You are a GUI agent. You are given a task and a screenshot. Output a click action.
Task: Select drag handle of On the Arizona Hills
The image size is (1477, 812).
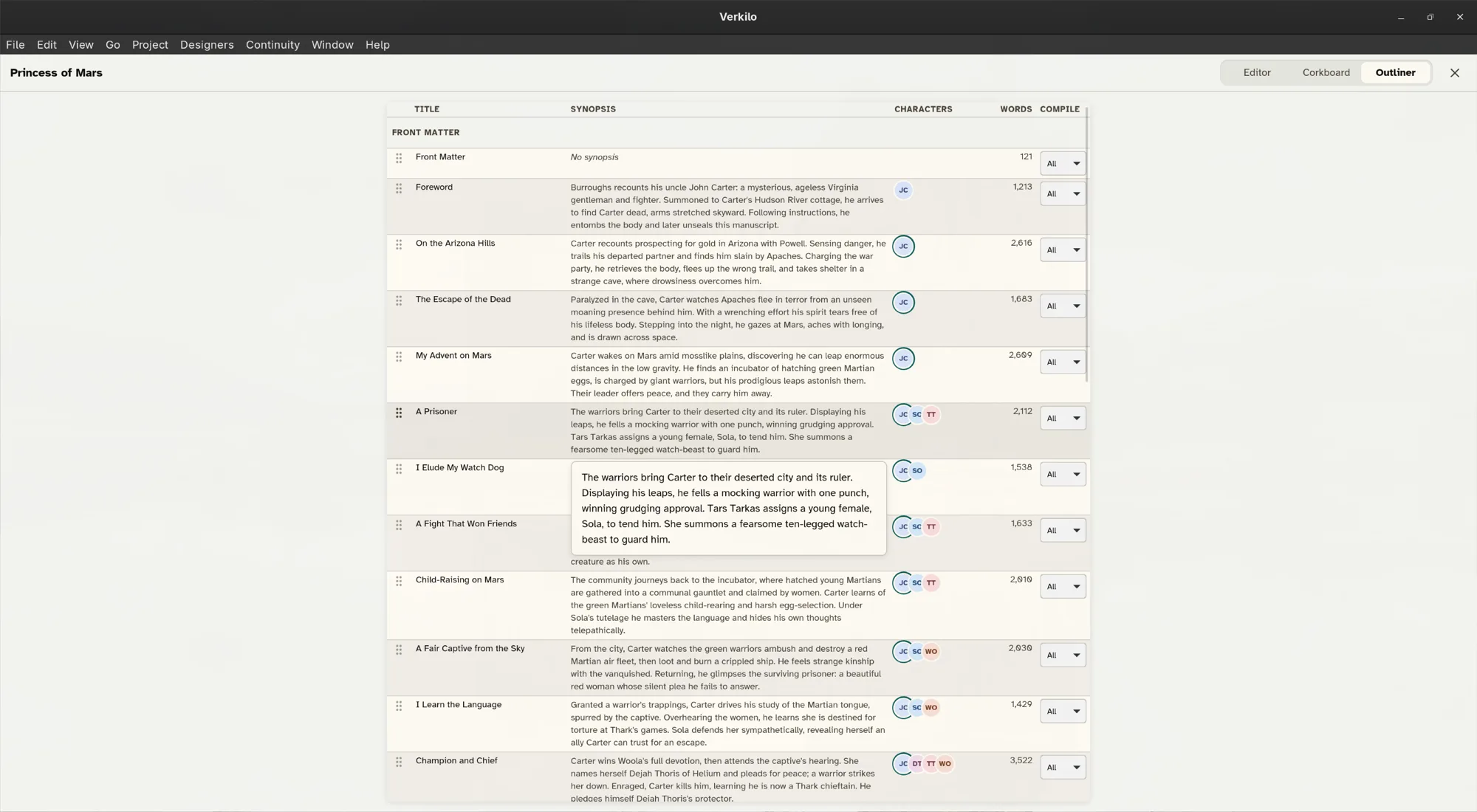click(x=399, y=244)
